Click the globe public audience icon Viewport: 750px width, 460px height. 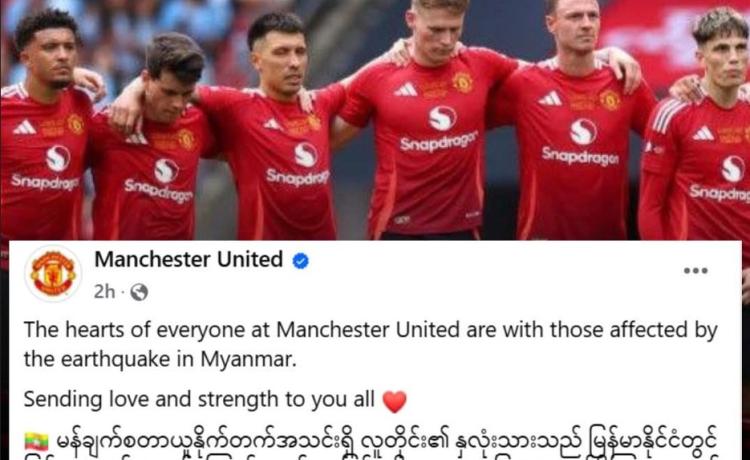click(139, 292)
